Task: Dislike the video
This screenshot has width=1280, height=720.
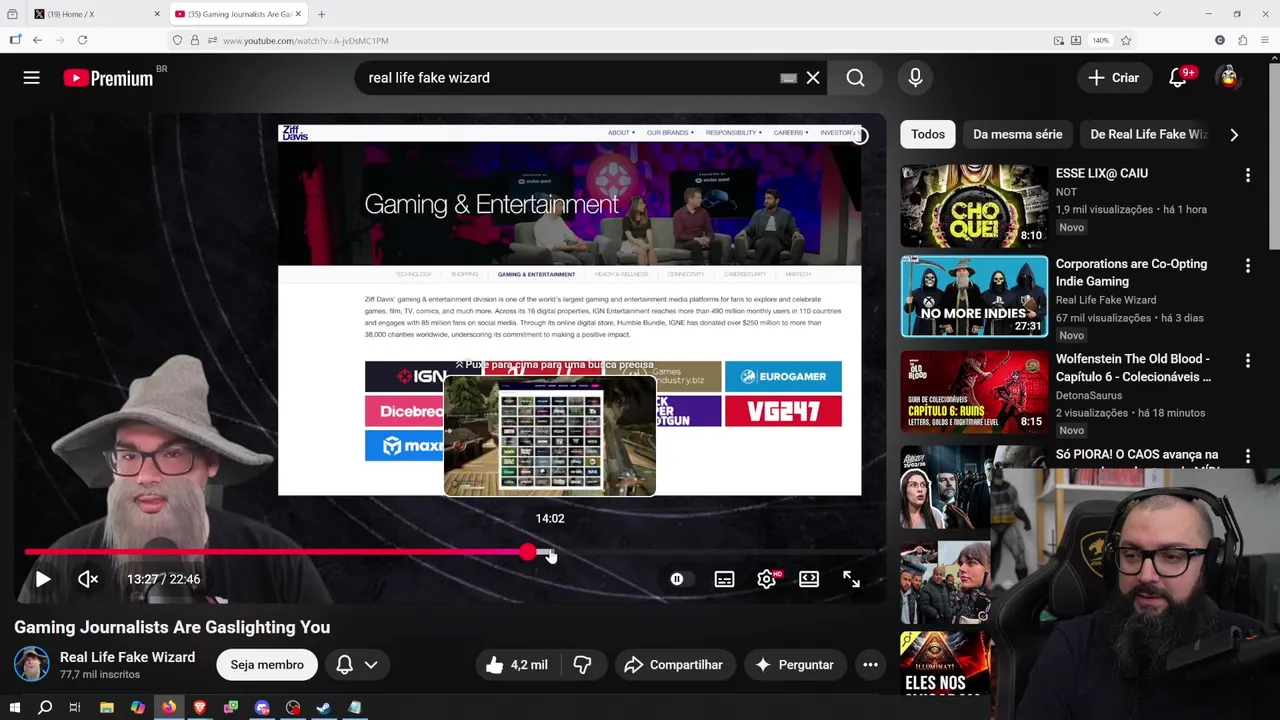Action: coord(583,665)
